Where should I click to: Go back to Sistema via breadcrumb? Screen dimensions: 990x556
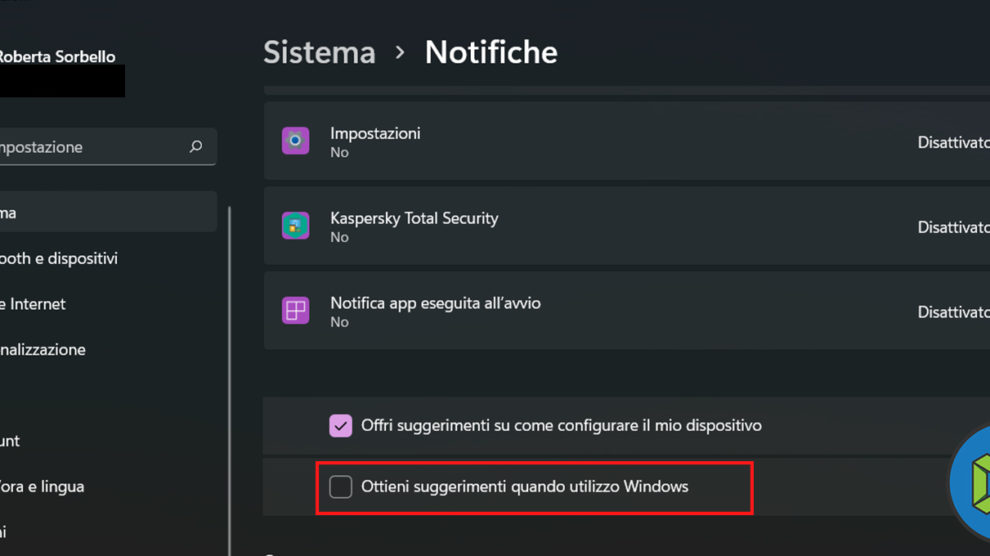click(319, 52)
